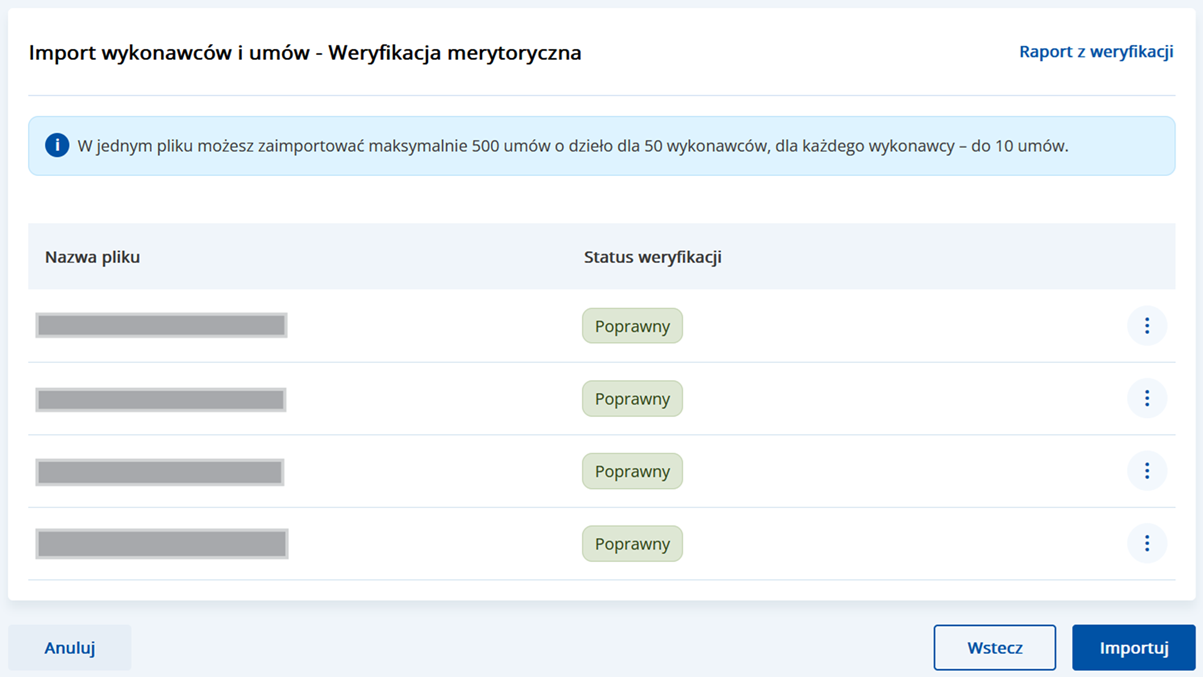Select the Poprawny badge in the third row
1203x677 pixels.
pyautogui.click(x=632, y=471)
